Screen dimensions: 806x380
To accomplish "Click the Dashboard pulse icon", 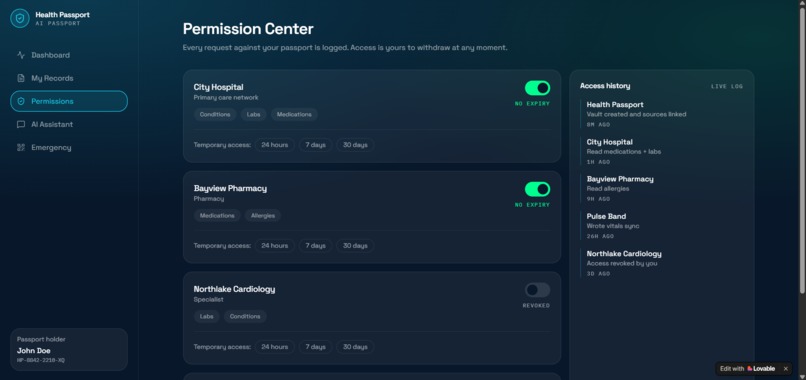I will point(21,55).
